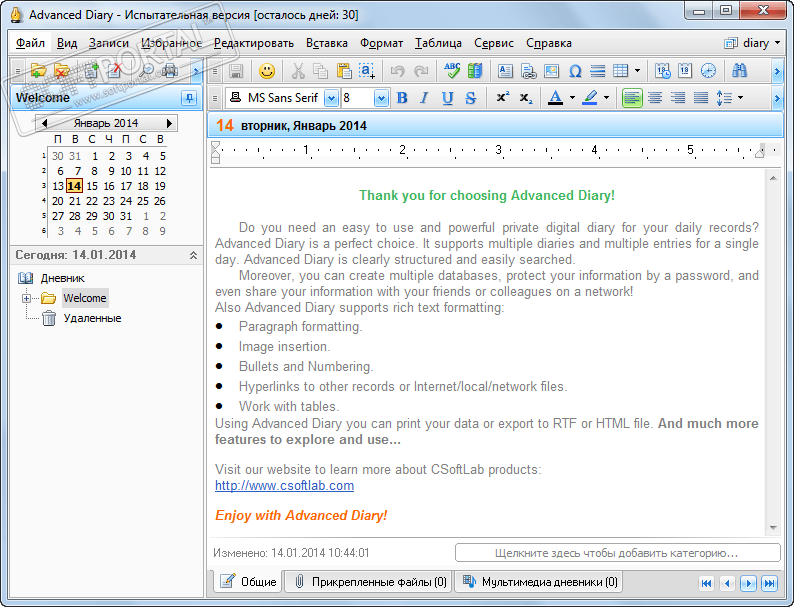Insert an Omega special symbol

coord(575,71)
